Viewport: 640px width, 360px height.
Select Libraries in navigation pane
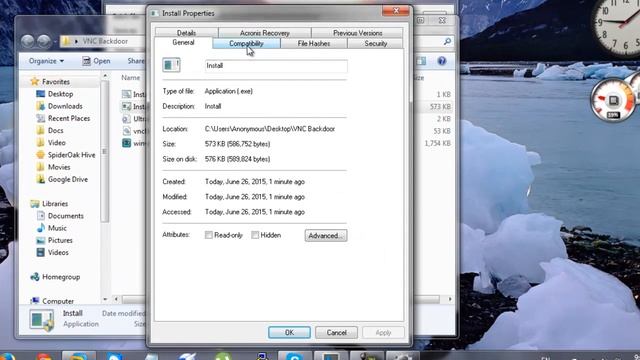click(55, 204)
